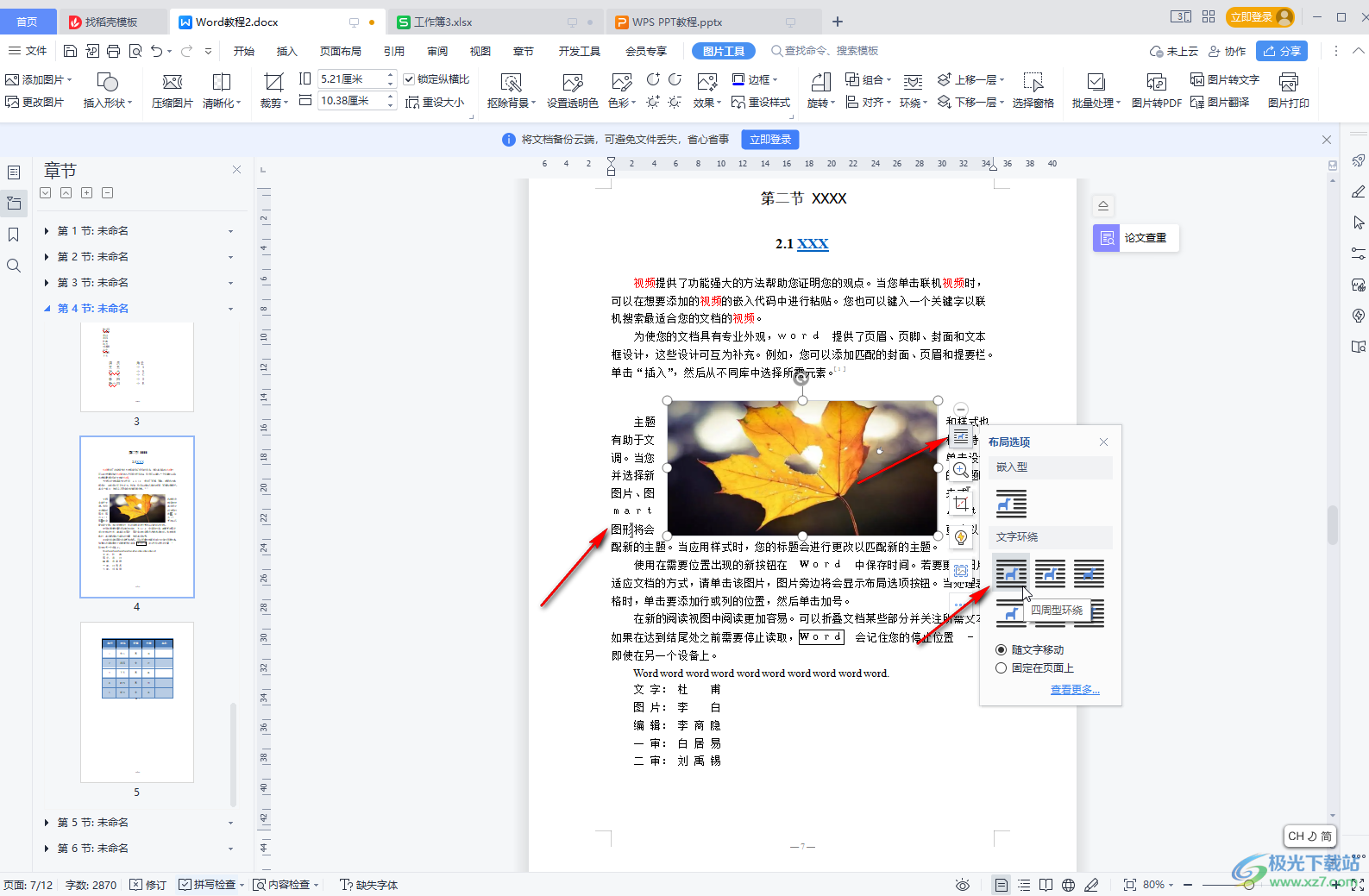Click the undo arrow icon
The image size is (1369, 896).
coord(156,51)
